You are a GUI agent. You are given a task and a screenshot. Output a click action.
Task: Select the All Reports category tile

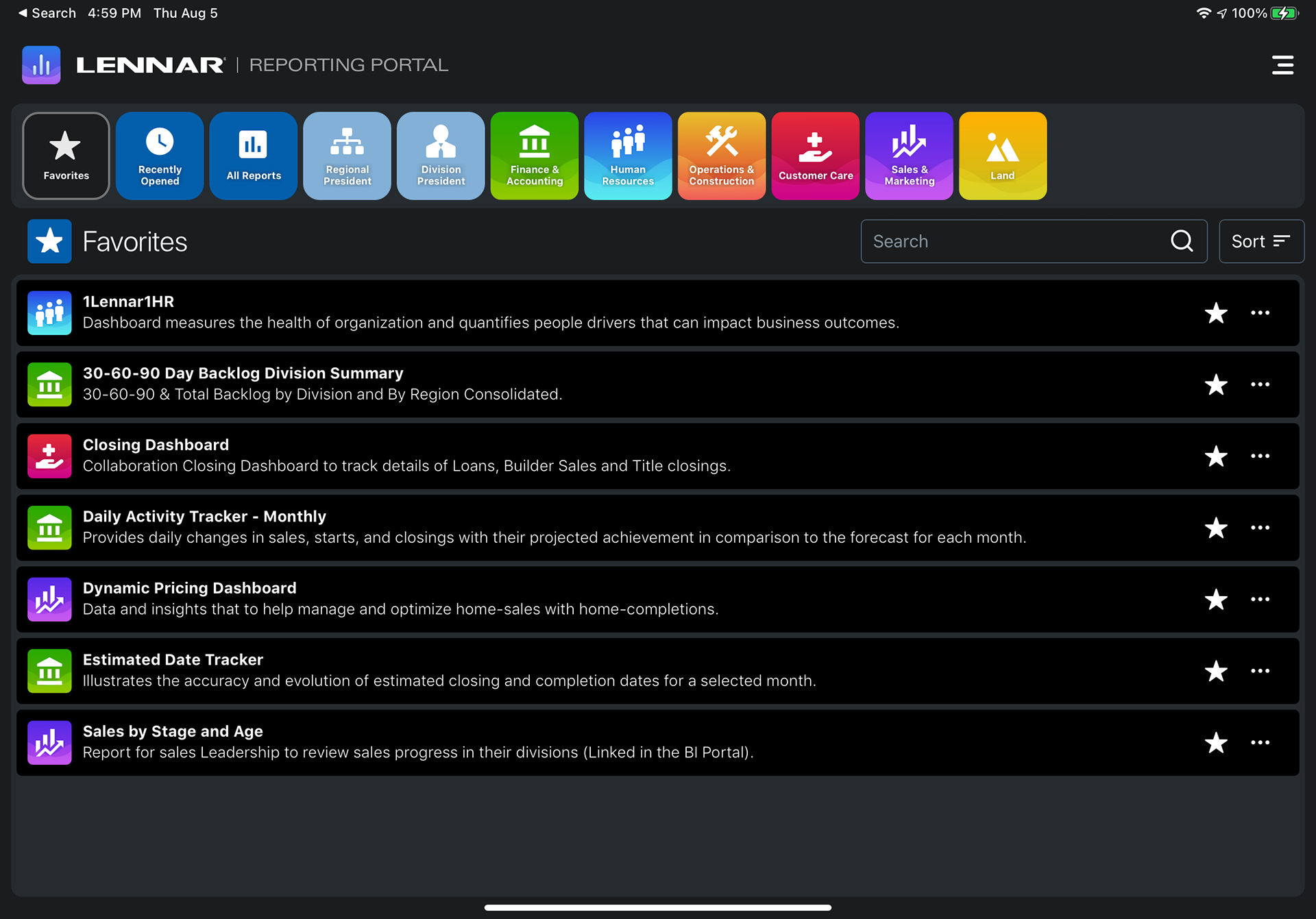coord(254,156)
